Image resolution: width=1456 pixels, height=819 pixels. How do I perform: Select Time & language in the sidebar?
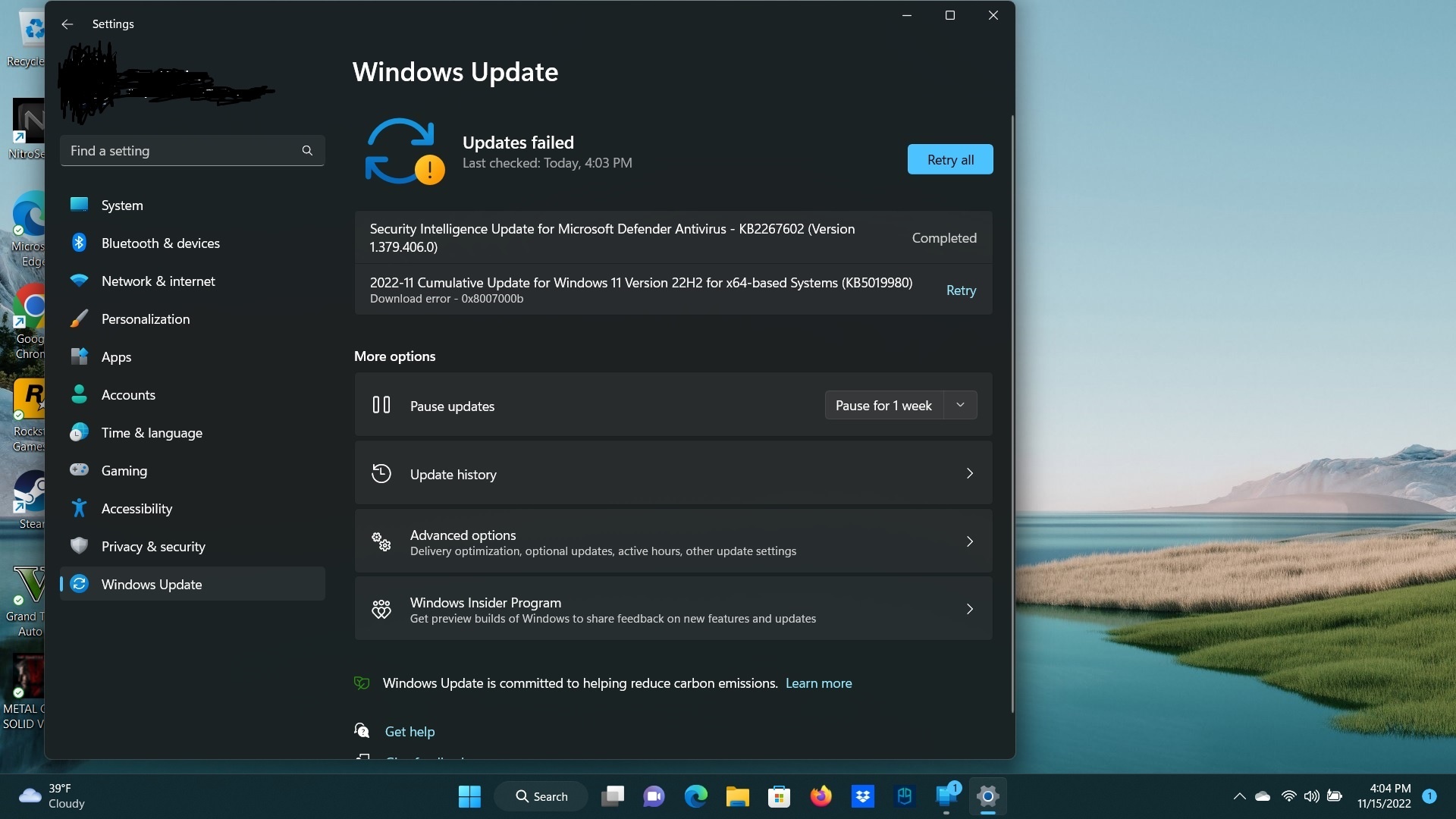point(151,432)
